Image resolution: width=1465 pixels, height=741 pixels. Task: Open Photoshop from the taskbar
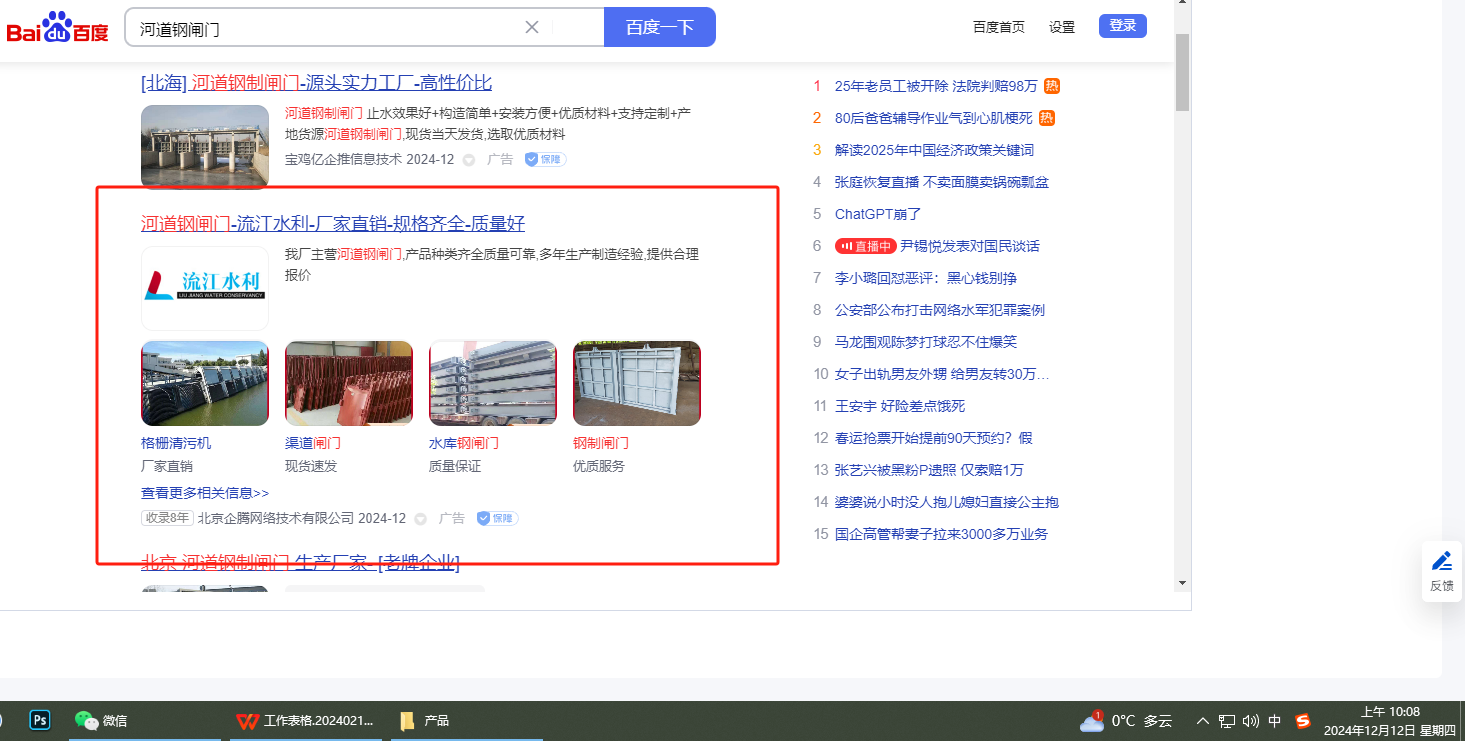click(x=41, y=720)
